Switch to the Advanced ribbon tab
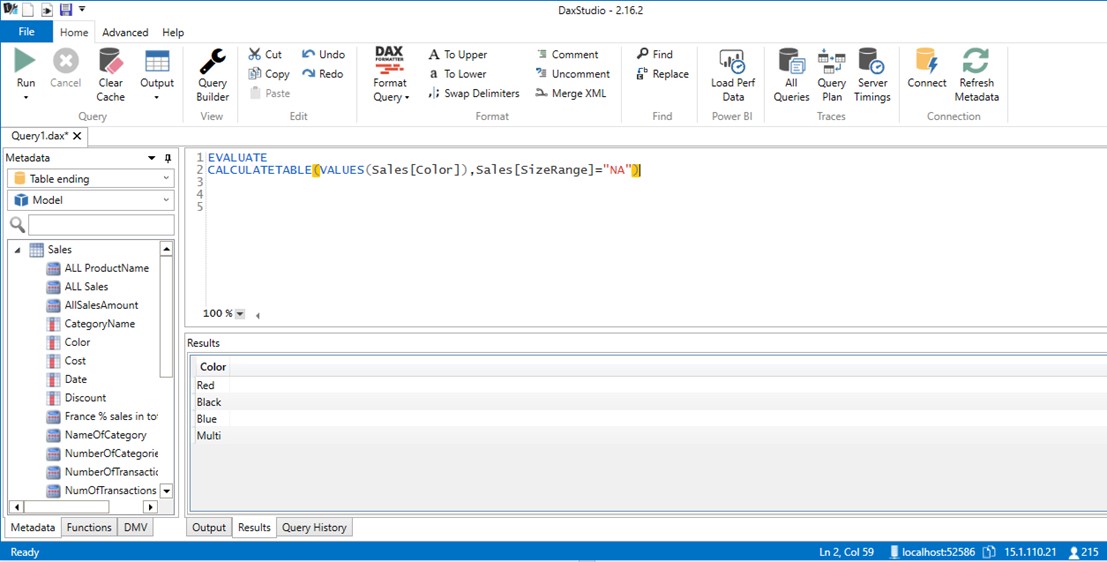1107x562 pixels. 125,32
